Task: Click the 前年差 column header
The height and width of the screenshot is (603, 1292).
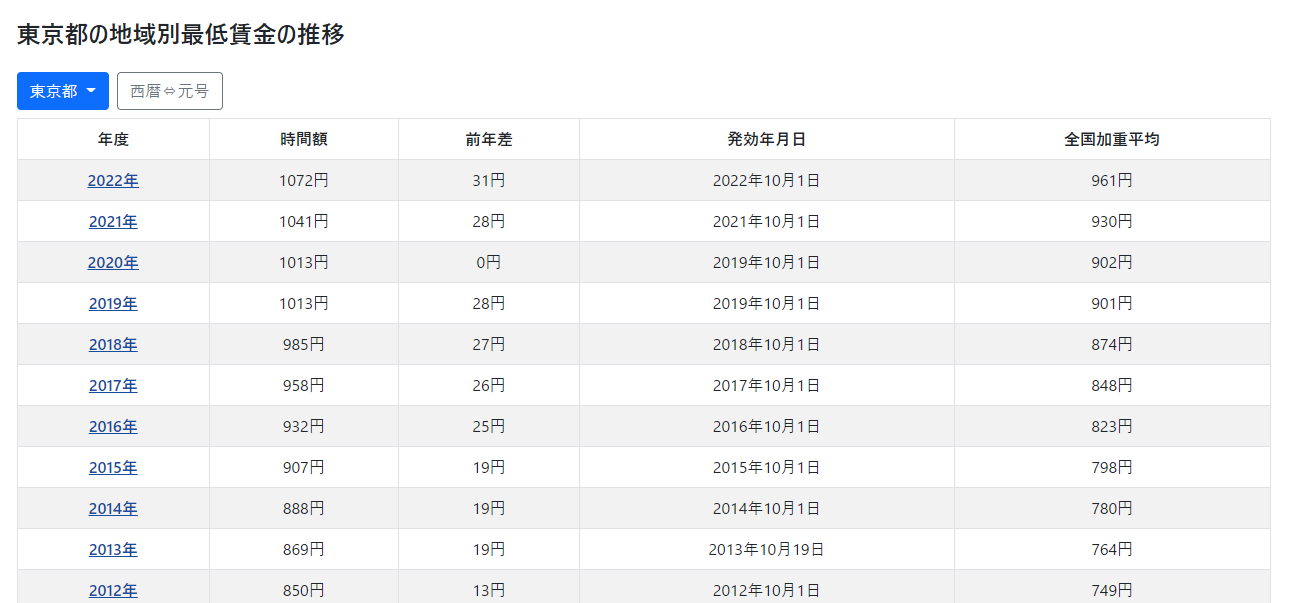Action: pos(488,140)
